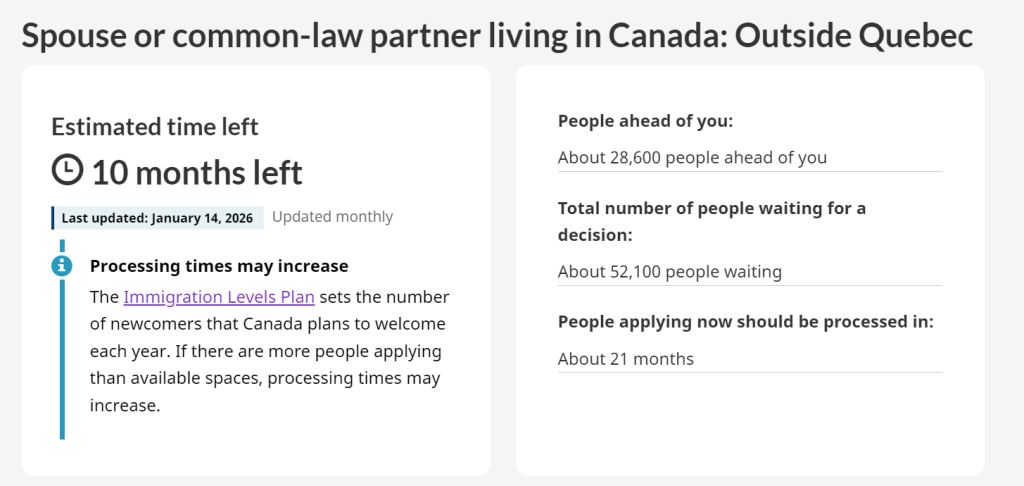Click the Last updated January 14, 2026 badge
The width and height of the screenshot is (1024, 486).
point(158,217)
